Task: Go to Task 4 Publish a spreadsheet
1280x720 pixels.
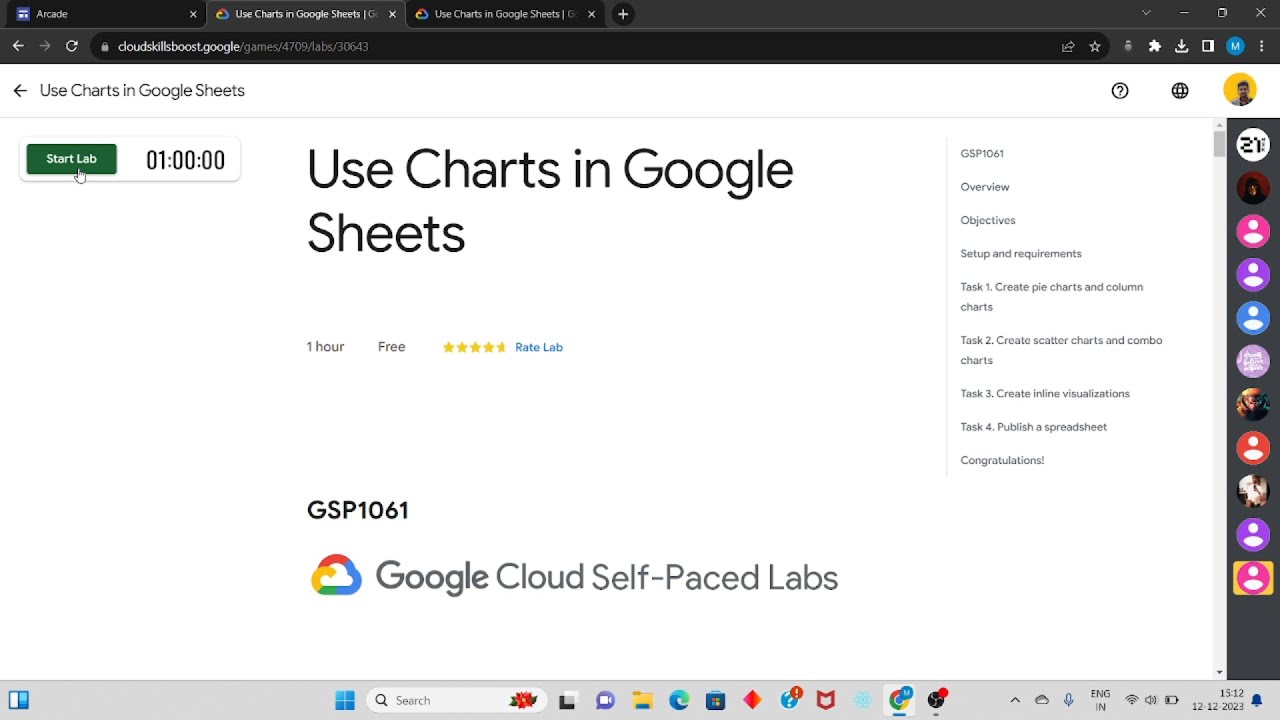Action: tap(1033, 427)
